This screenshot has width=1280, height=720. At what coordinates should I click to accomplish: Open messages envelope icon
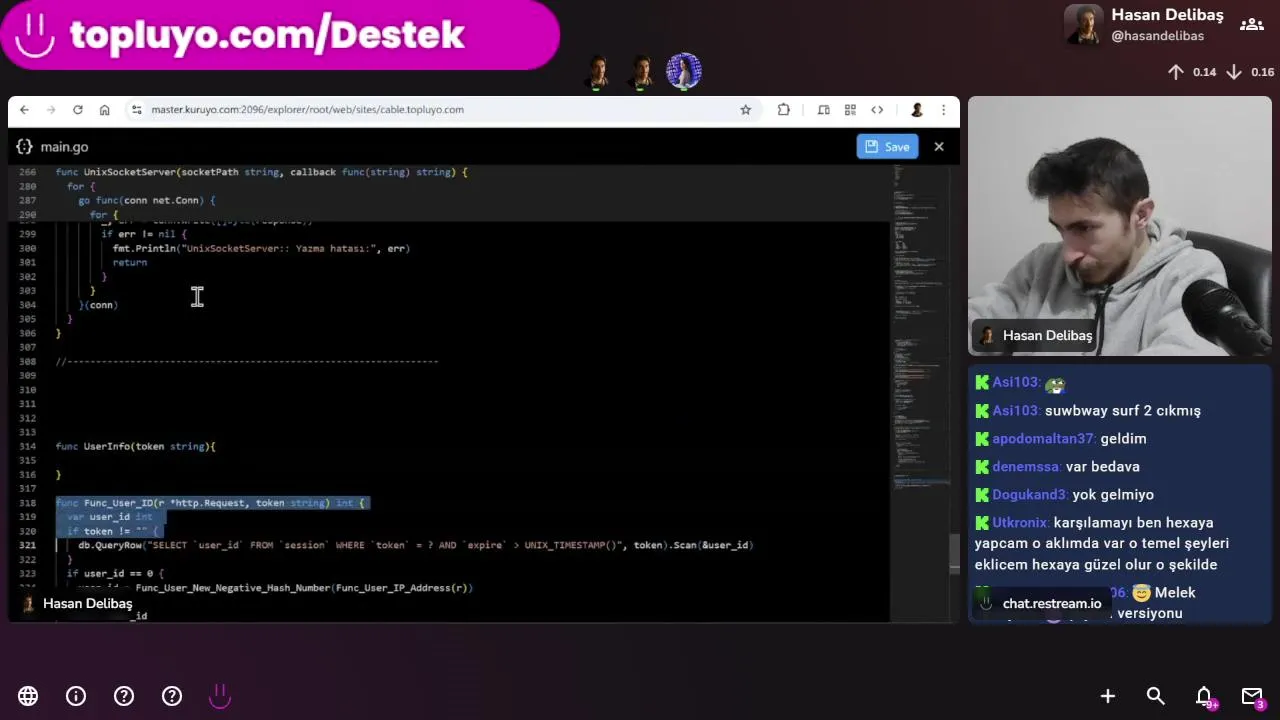tap(1252, 697)
